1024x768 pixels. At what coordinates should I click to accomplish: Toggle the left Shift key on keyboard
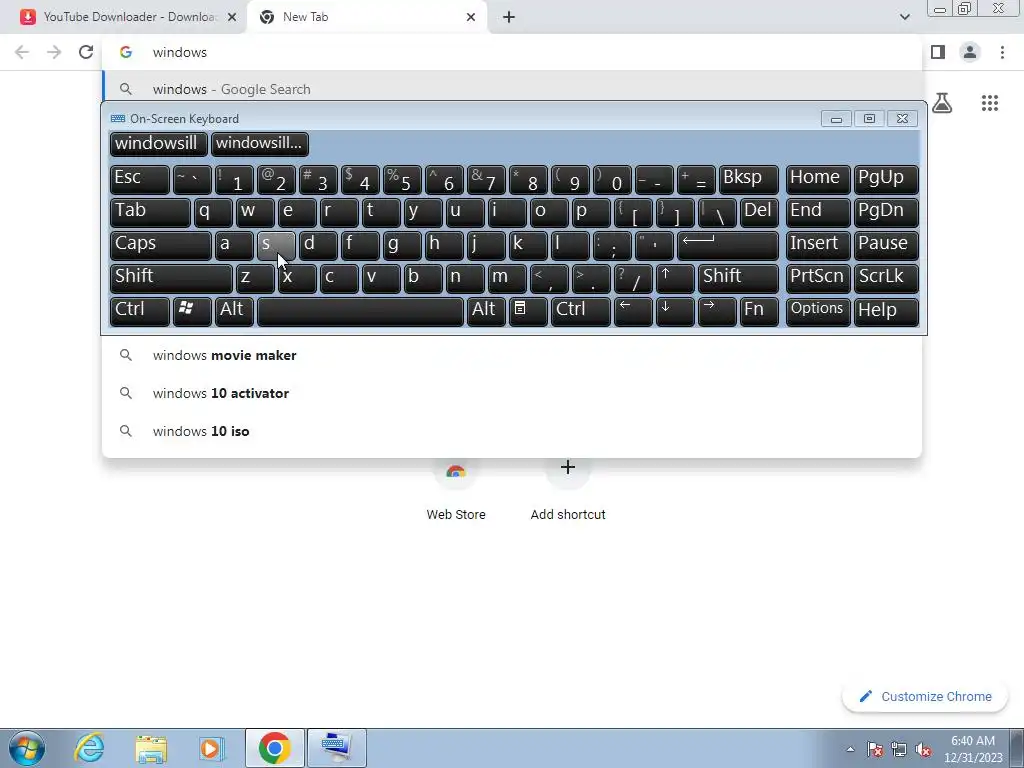(171, 278)
